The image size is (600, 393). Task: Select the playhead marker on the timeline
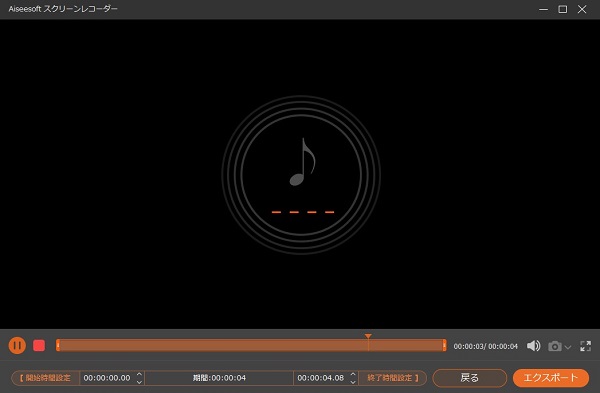368,336
